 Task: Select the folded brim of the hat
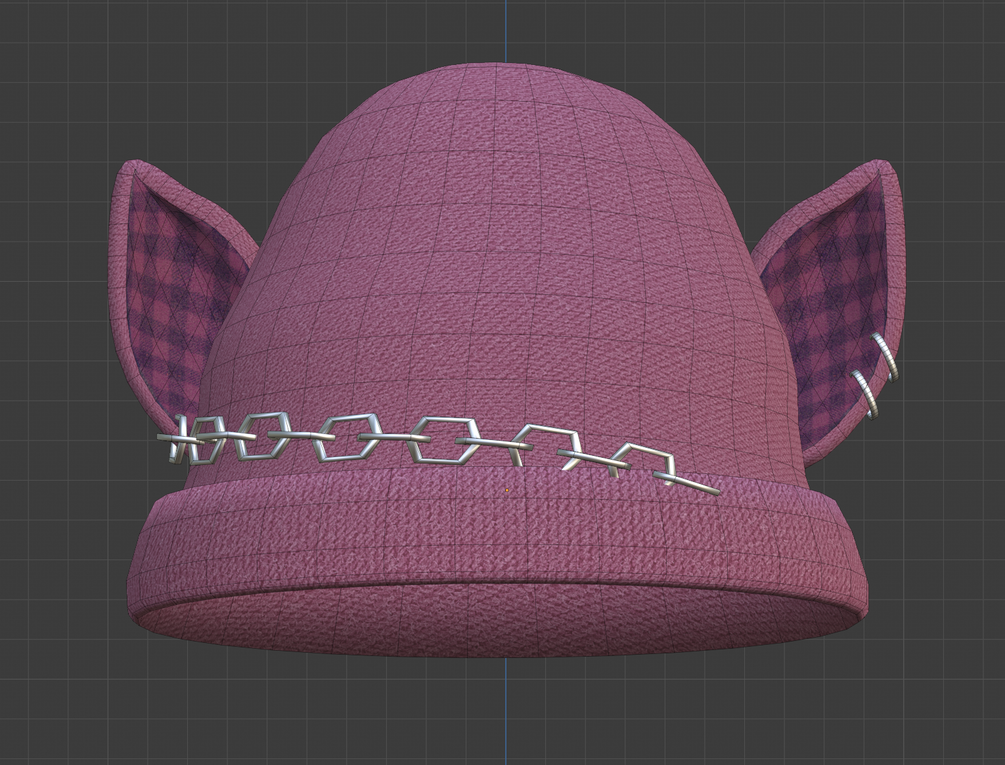[x=497, y=564]
